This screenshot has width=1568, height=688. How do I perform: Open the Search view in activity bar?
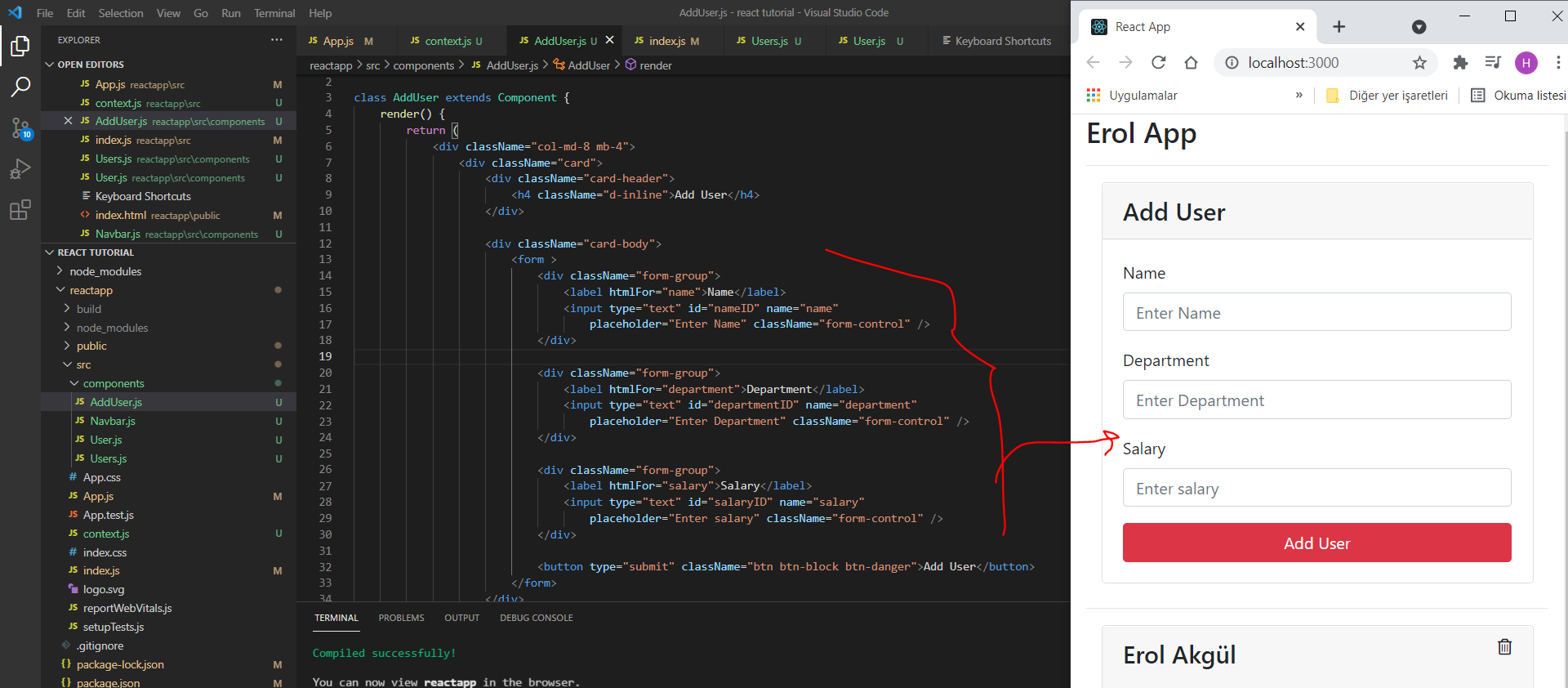[20, 87]
